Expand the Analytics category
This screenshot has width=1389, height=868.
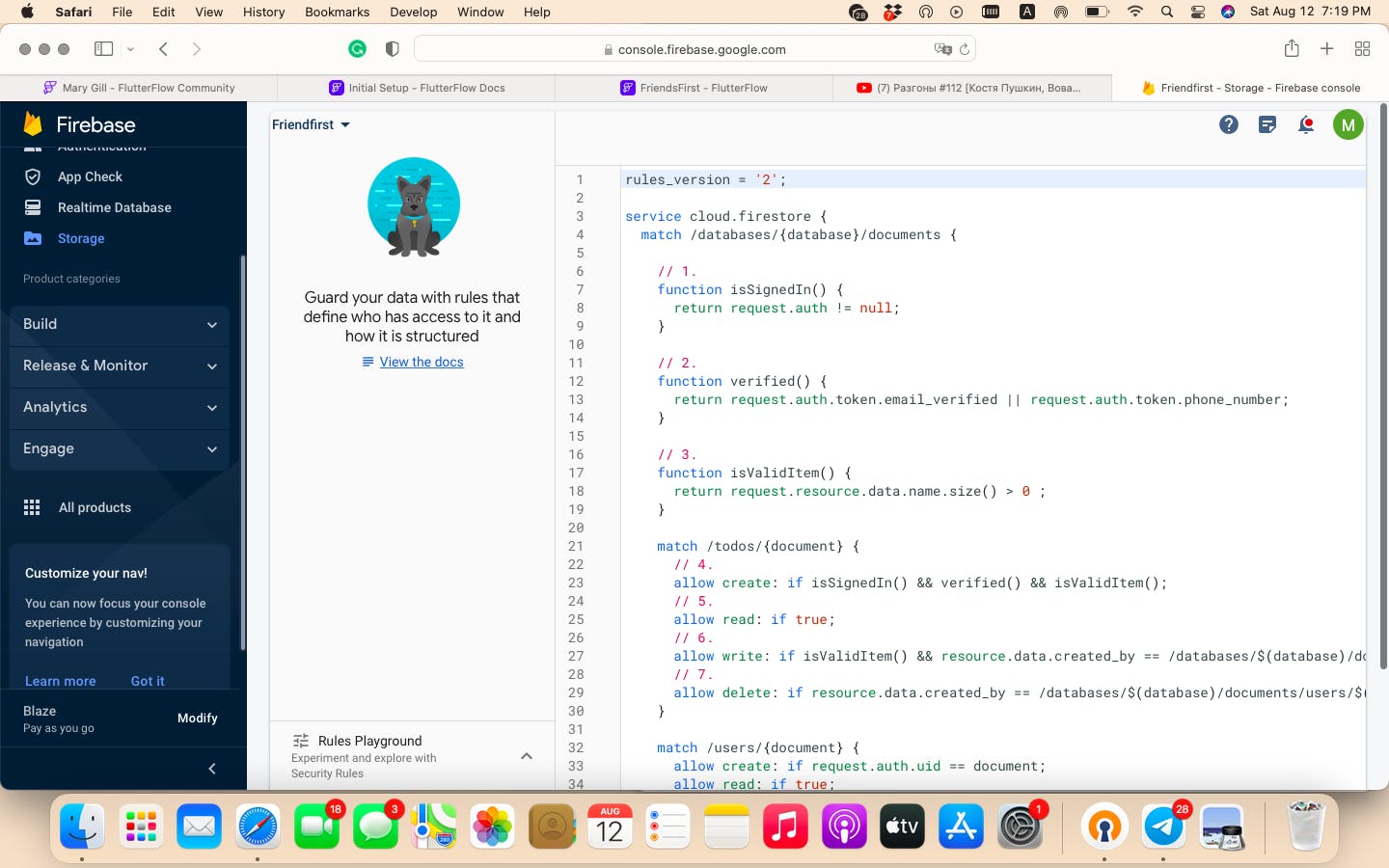tap(120, 407)
